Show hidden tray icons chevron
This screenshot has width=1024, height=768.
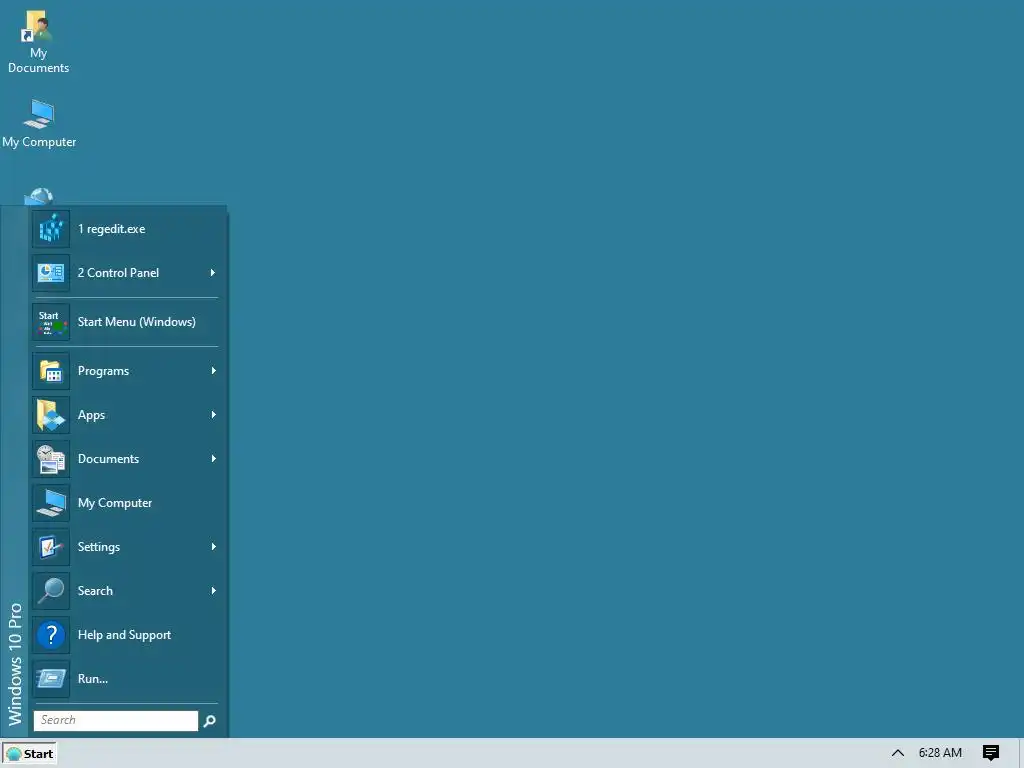(x=898, y=753)
